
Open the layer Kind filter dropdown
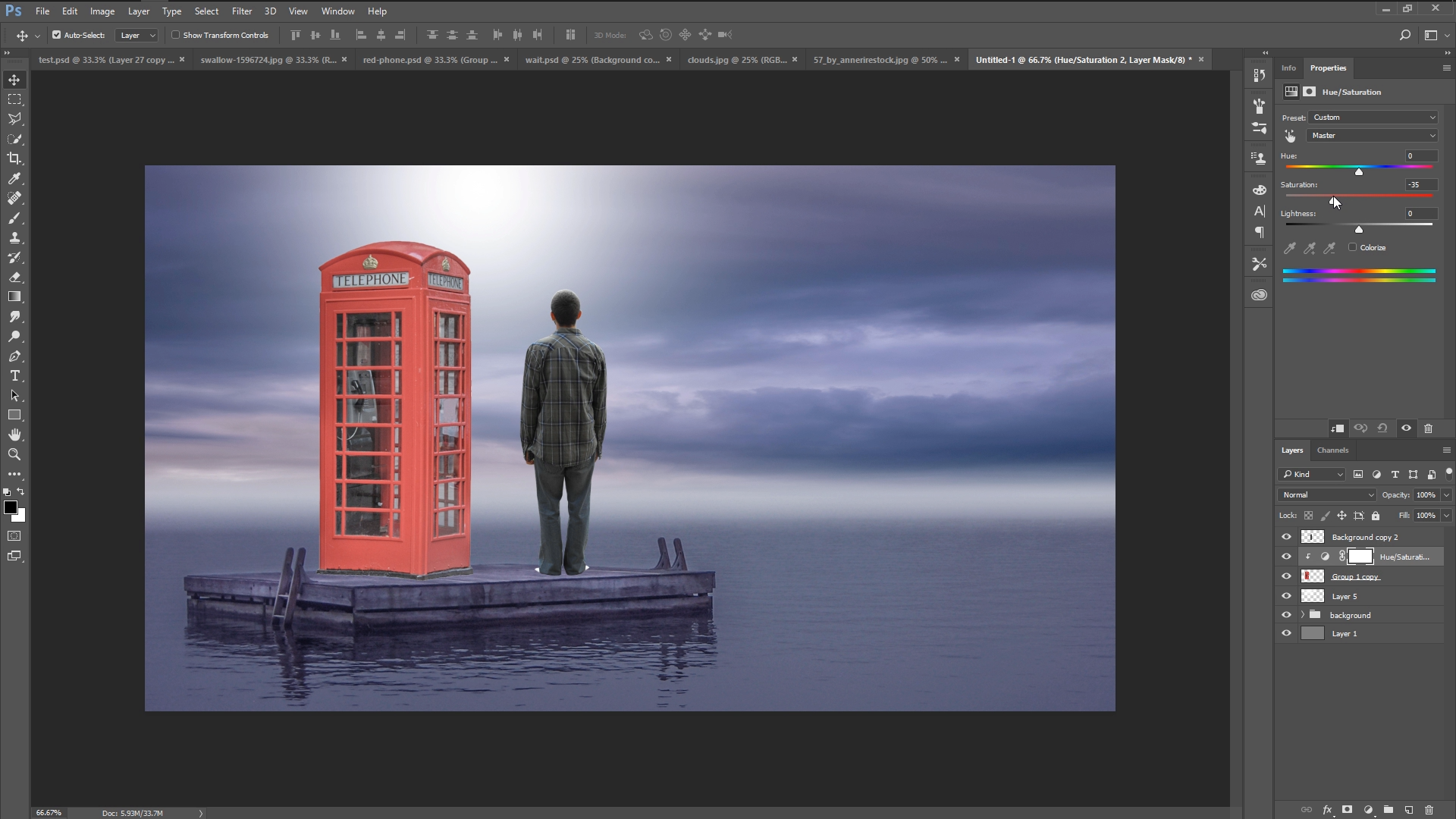click(1313, 475)
